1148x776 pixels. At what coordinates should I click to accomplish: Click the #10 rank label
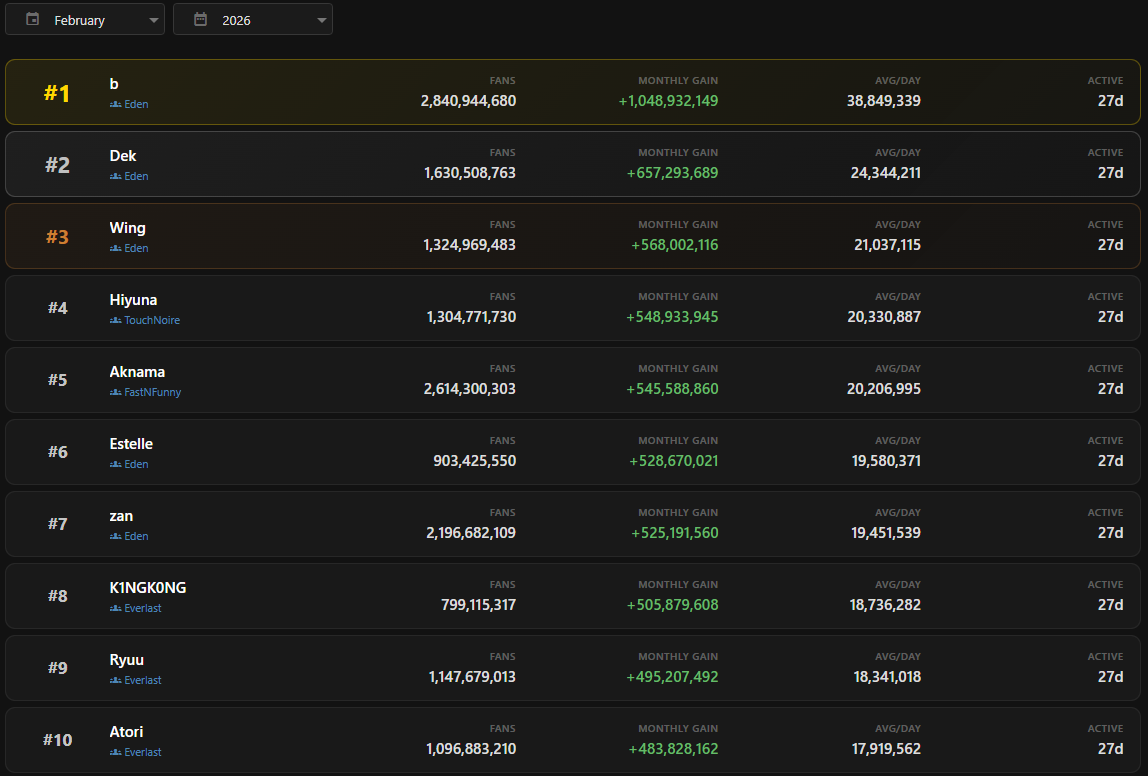[58, 740]
